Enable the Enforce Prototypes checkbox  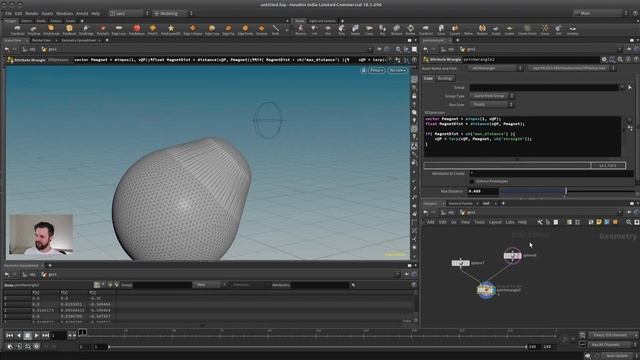[472, 181]
